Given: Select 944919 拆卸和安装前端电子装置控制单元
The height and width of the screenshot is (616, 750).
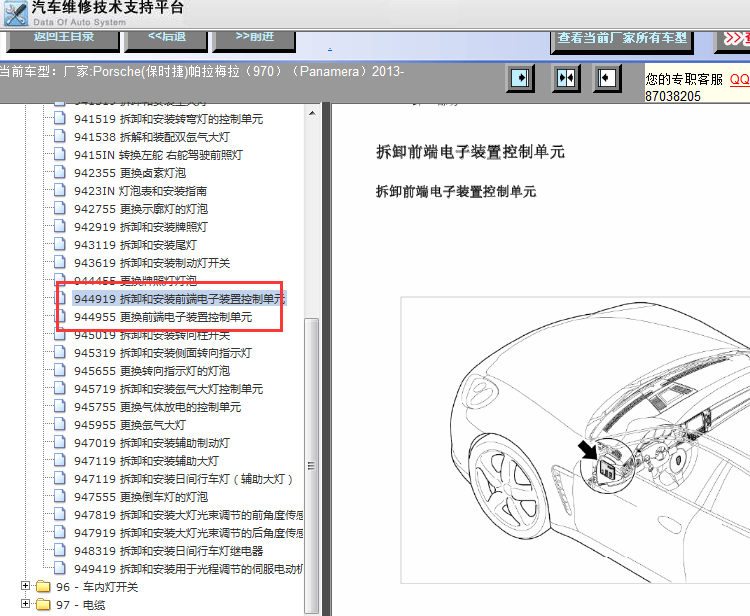Looking at the screenshot, I should [179, 299].
